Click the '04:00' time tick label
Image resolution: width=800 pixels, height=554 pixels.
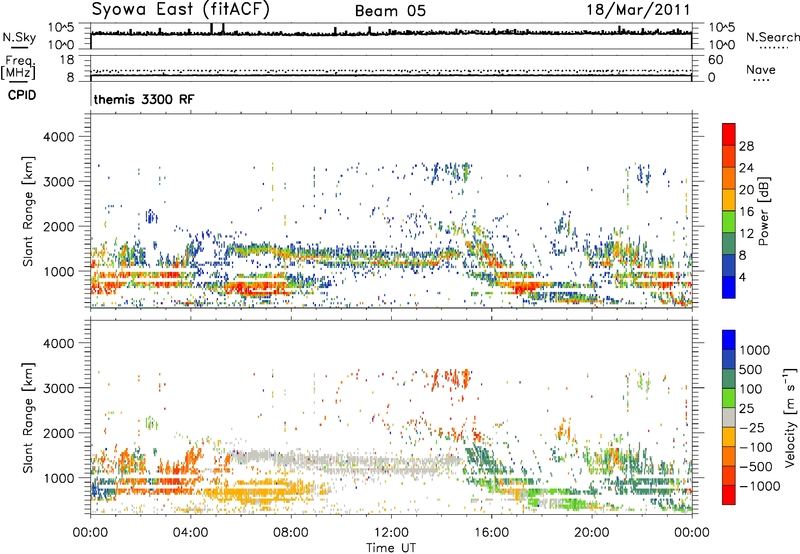pos(191,533)
